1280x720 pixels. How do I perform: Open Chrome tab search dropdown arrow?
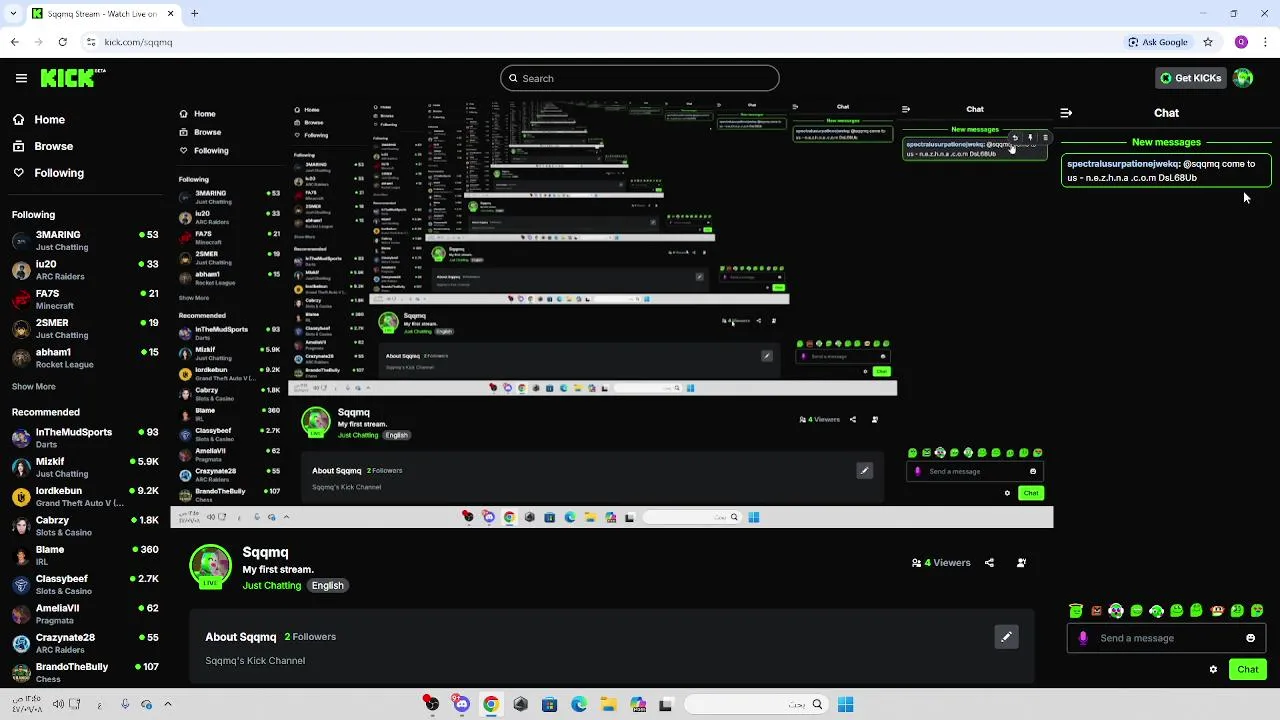coord(12,14)
